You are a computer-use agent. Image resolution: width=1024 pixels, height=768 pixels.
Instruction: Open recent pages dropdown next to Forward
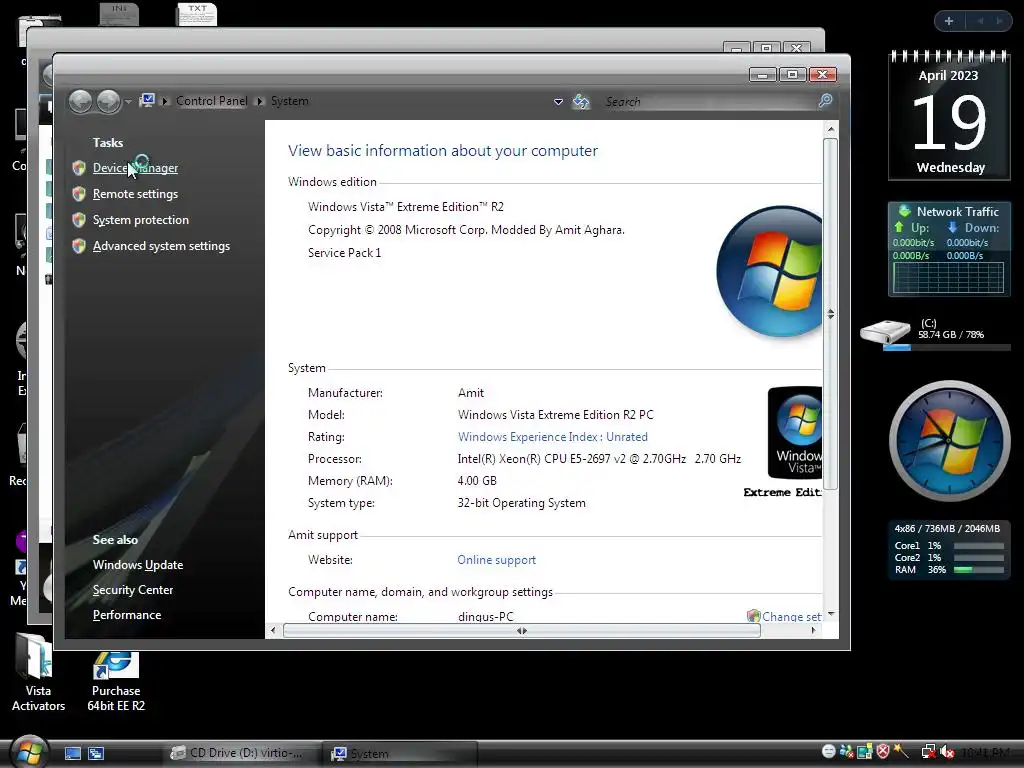[128, 101]
